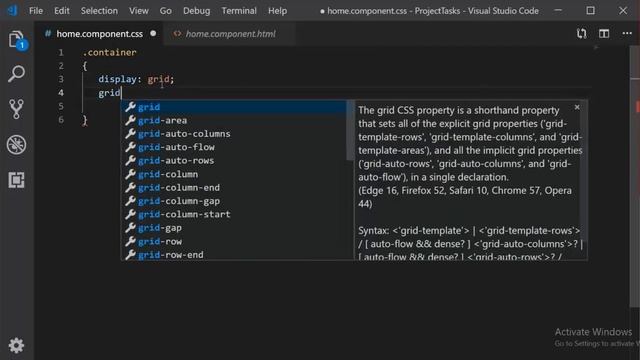Split the editor to the right
Screen dimensions: 640x360
point(604,34)
